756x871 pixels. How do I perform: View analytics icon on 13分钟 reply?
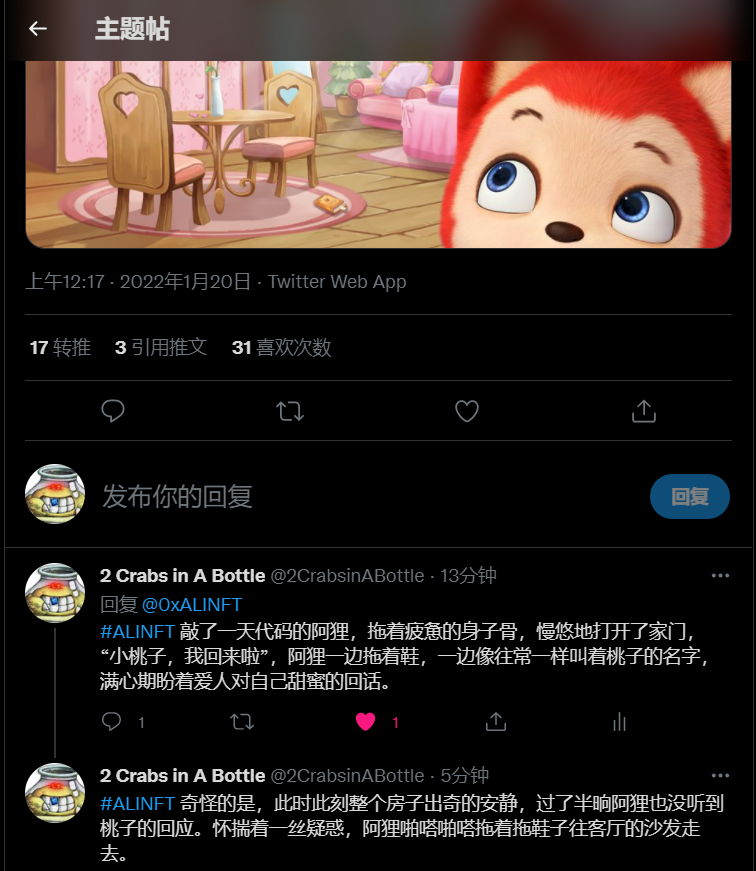(x=619, y=722)
